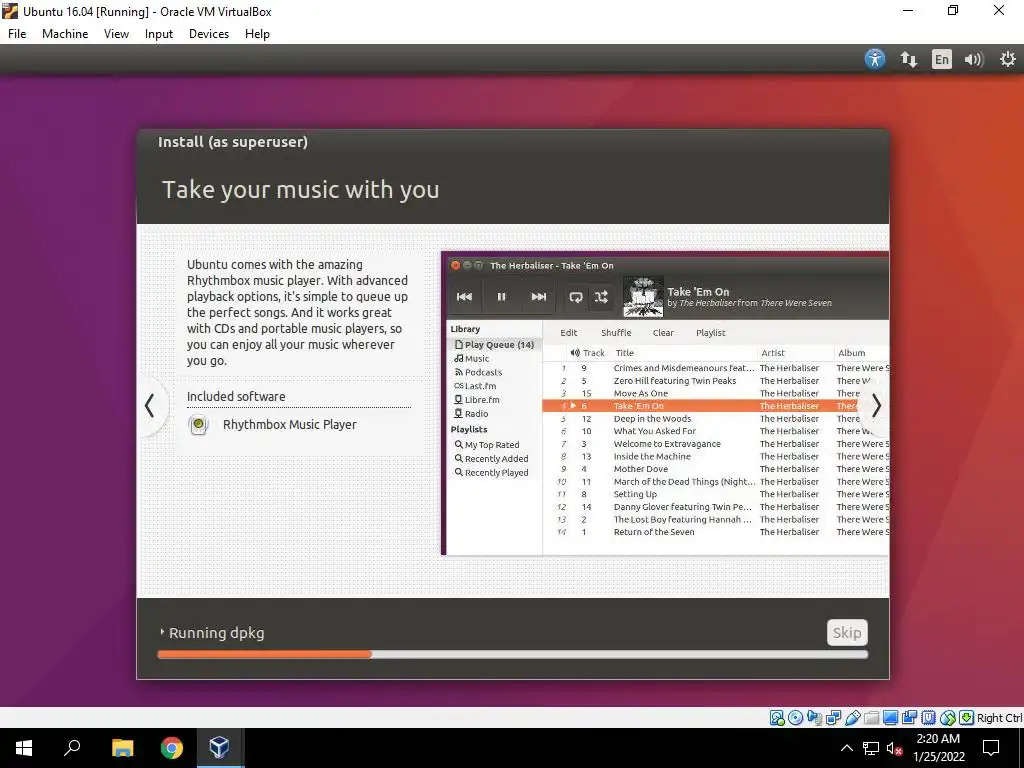
Task: Click the mouse integration status icon
Action: pos(948,718)
